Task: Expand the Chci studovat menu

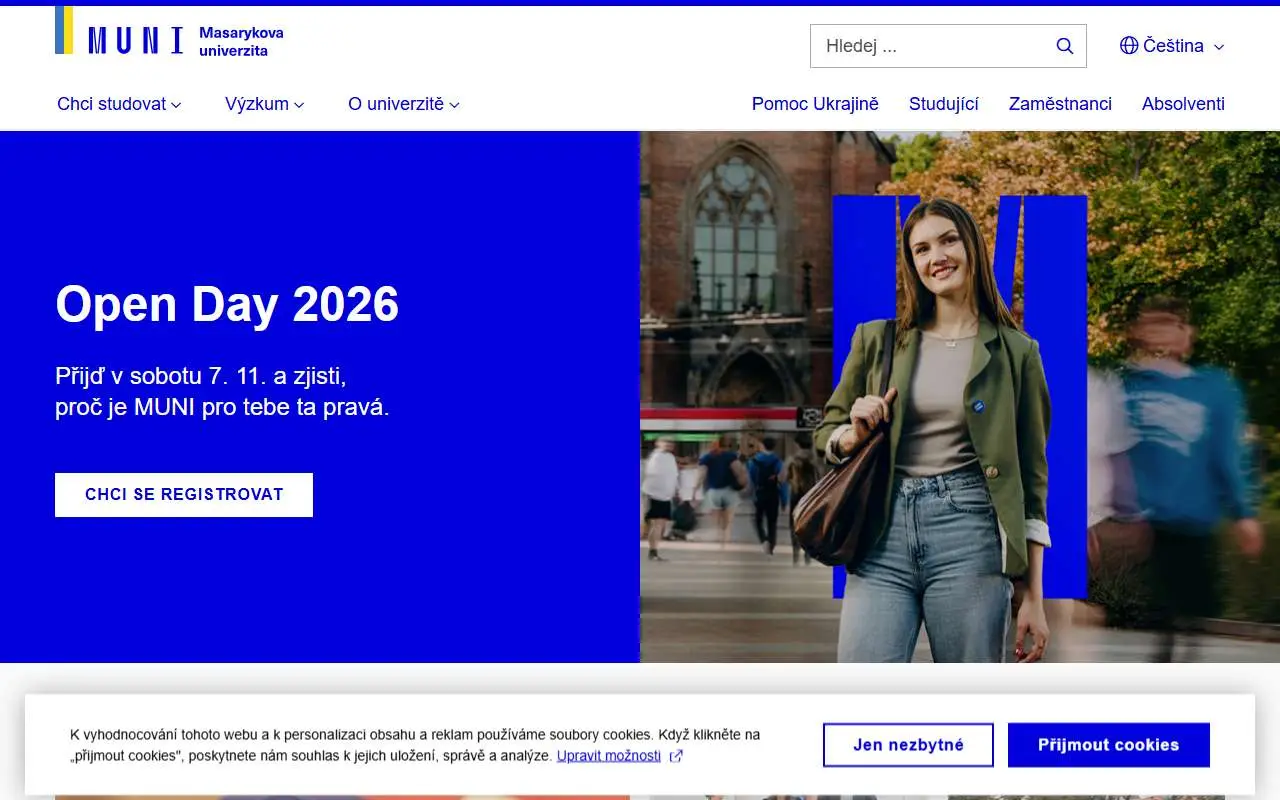Action: [119, 104]
